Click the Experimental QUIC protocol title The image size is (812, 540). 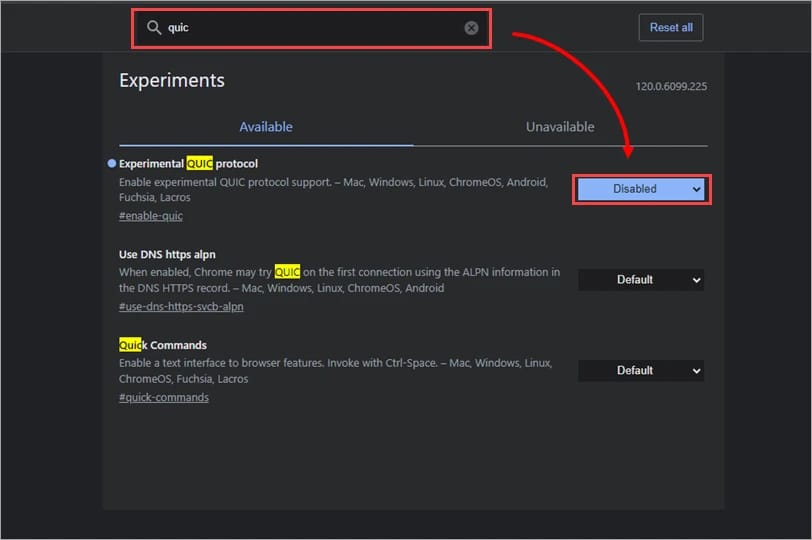click(x=189, y=163)
